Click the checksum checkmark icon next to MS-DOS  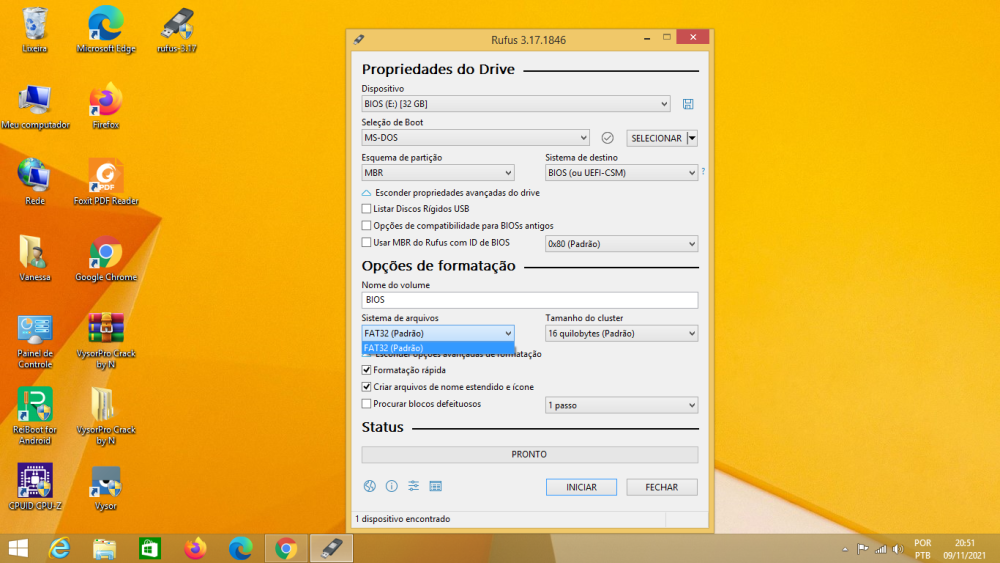[x=607, y=138]
